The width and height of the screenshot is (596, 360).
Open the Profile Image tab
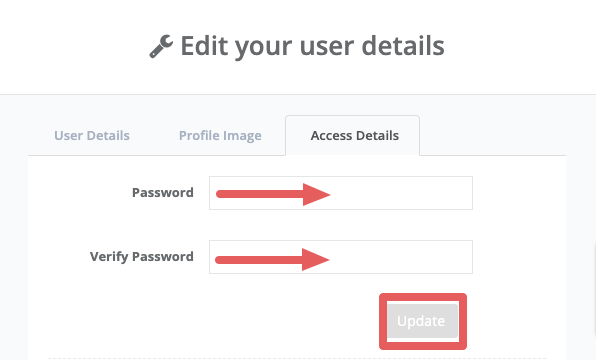tap(220, 136)
